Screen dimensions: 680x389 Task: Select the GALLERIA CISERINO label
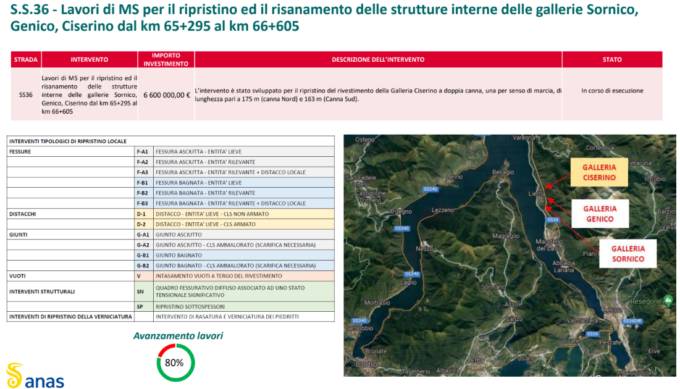coord(599,172)
